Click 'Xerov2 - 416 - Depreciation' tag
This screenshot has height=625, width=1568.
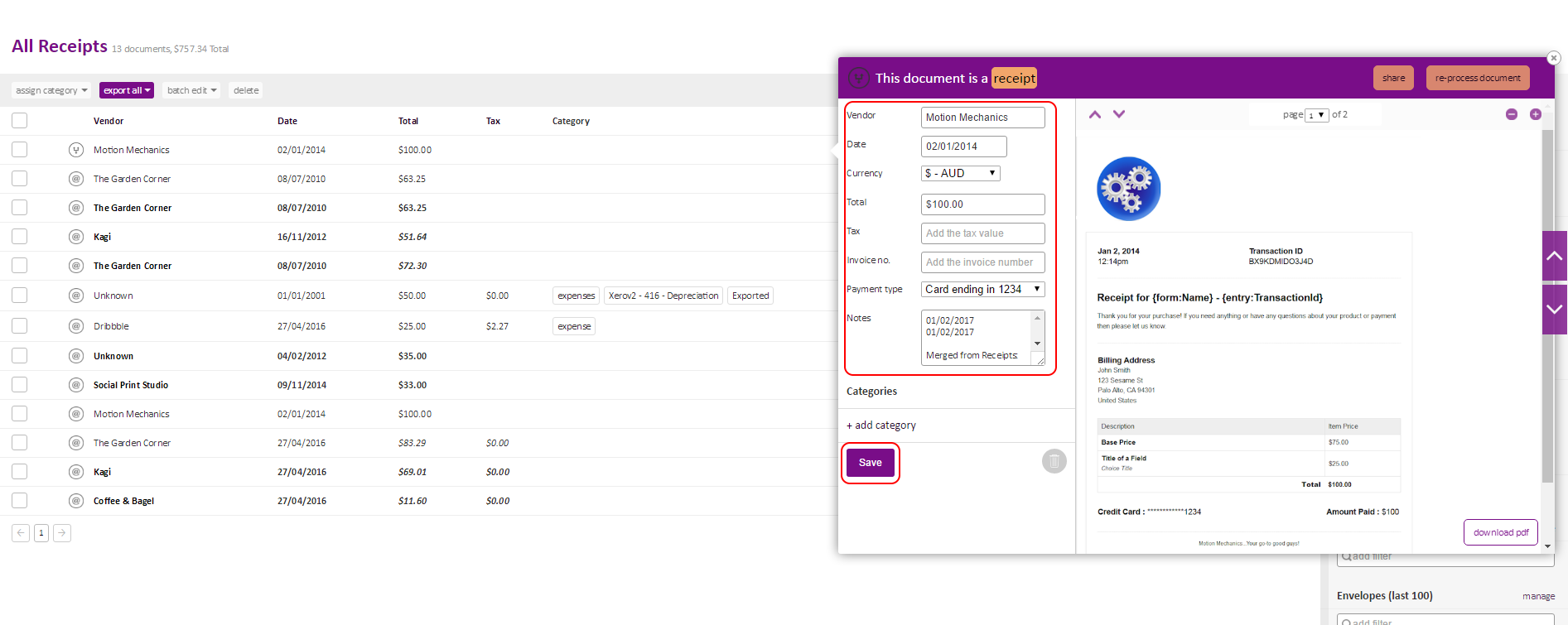(x=663, y=296)
